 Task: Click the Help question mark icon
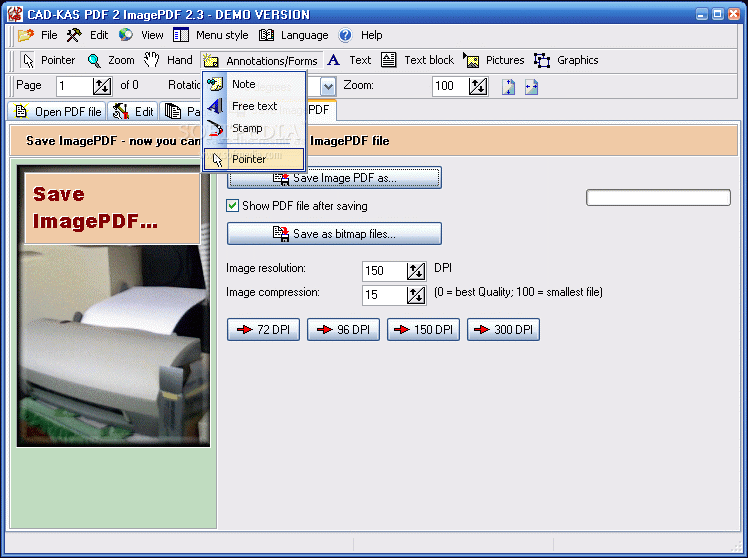click(345, 35)
